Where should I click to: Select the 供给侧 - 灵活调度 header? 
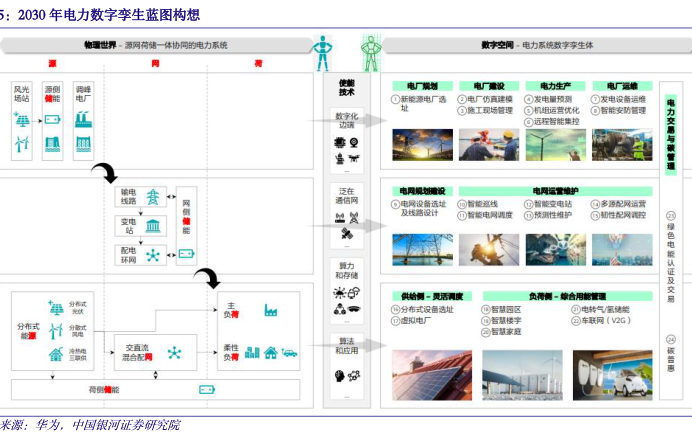(x=432, y=296)
